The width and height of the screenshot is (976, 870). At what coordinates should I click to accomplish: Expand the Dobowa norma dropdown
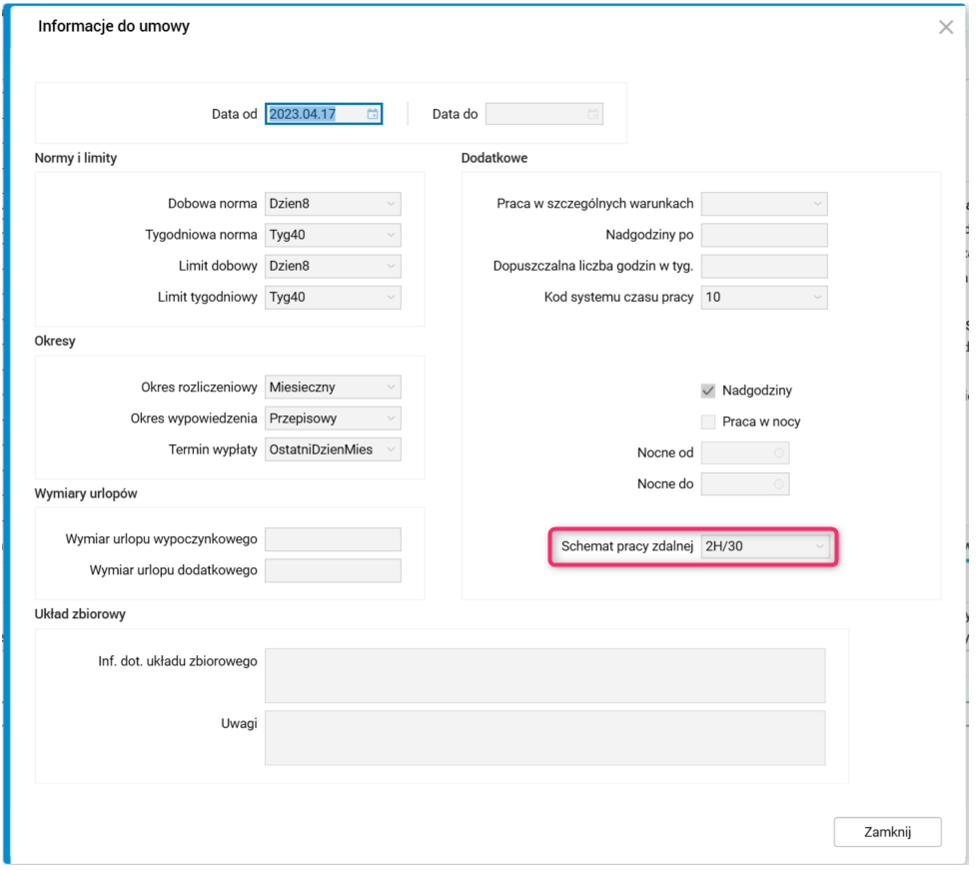(390, 204)
